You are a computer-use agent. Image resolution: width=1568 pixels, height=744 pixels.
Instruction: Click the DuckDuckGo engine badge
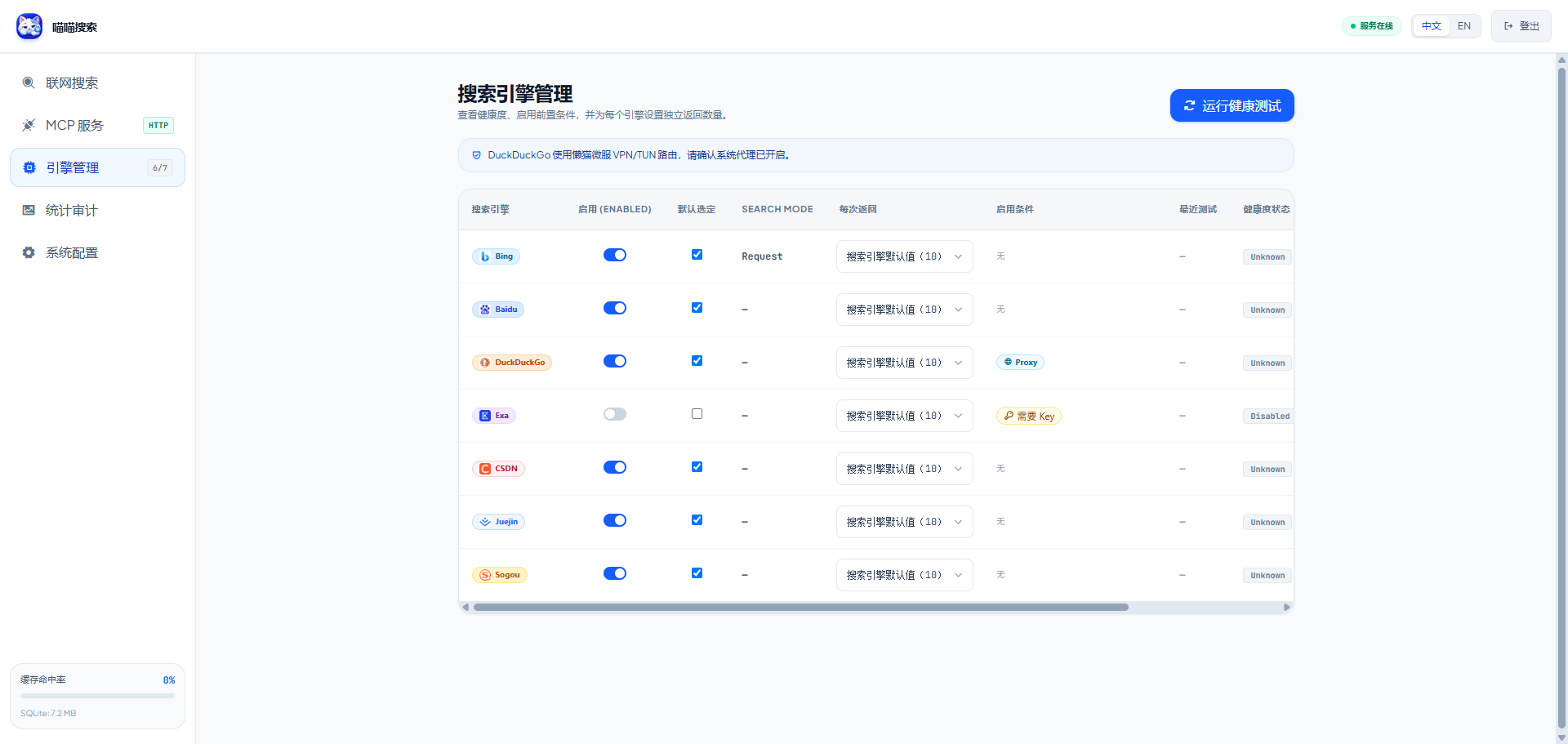tap(512, 363)
